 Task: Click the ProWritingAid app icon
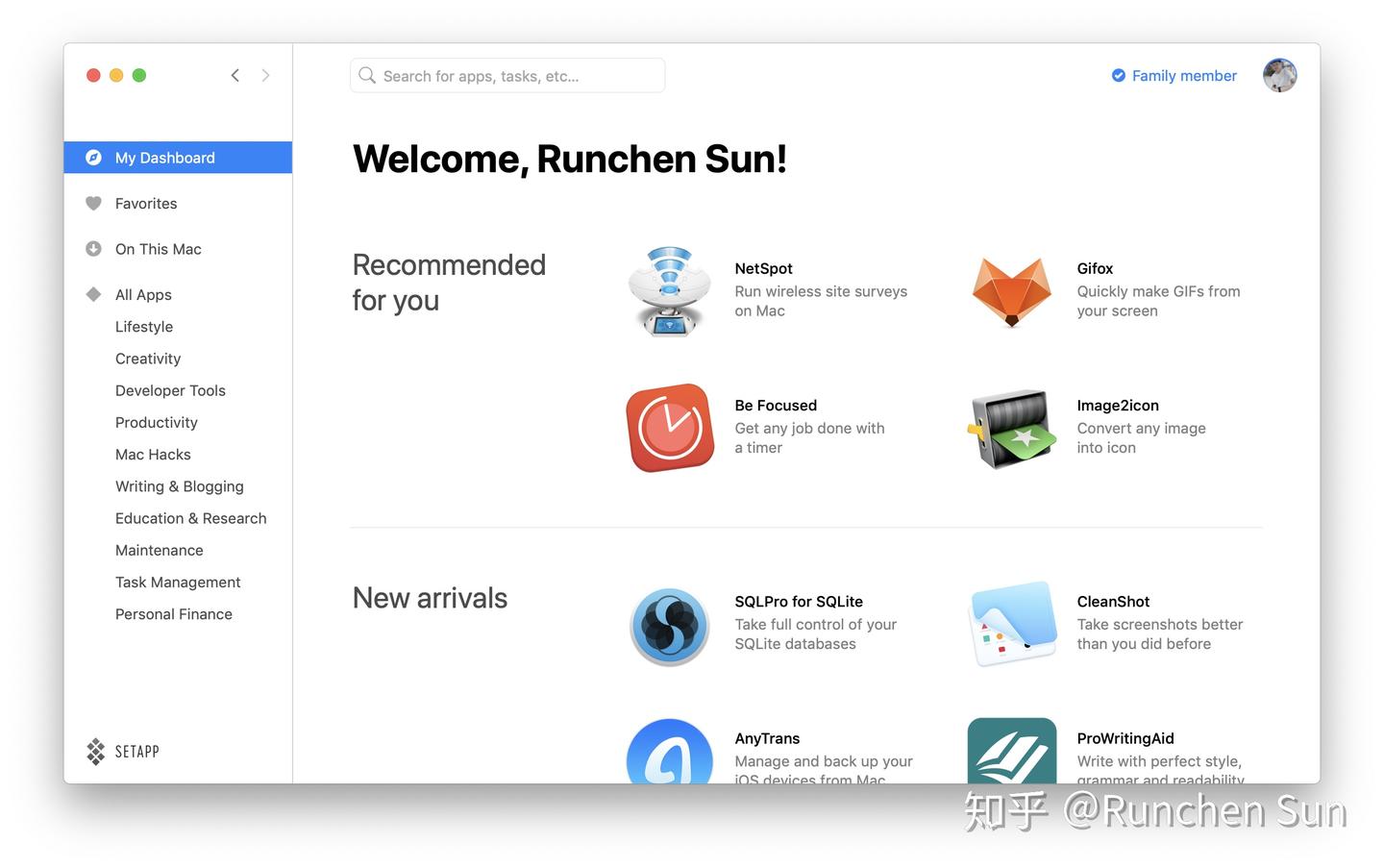[x=1011, y=757]
